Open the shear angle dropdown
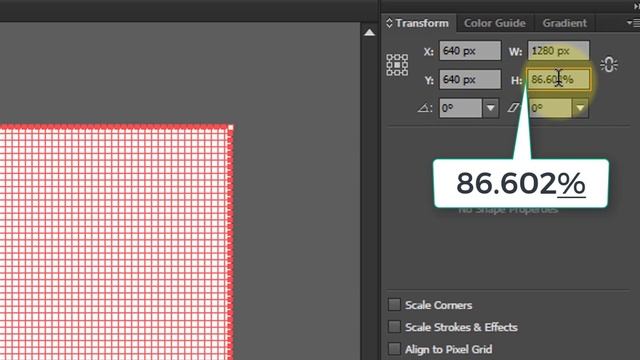640x360 pixels. click(x=580, y=108)
